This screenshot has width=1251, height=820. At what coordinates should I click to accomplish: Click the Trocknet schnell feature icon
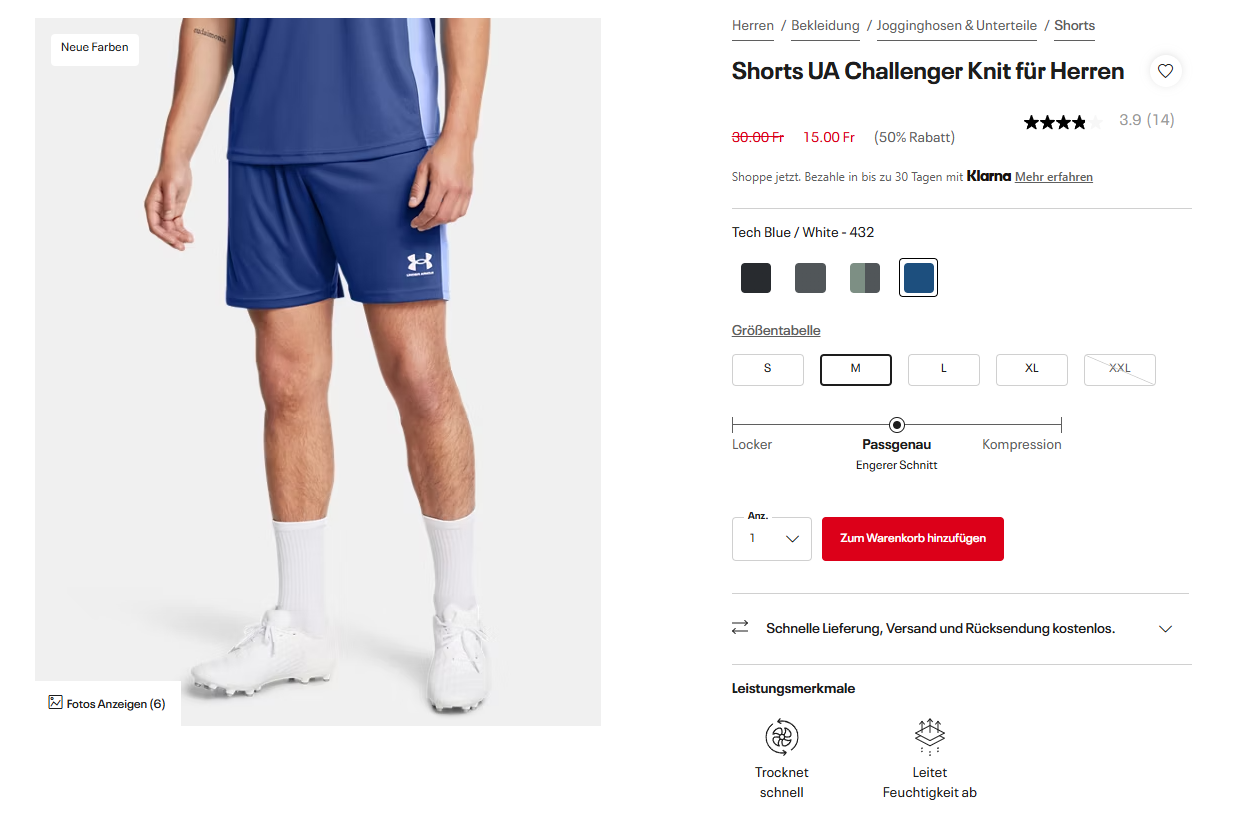[782, 737]
